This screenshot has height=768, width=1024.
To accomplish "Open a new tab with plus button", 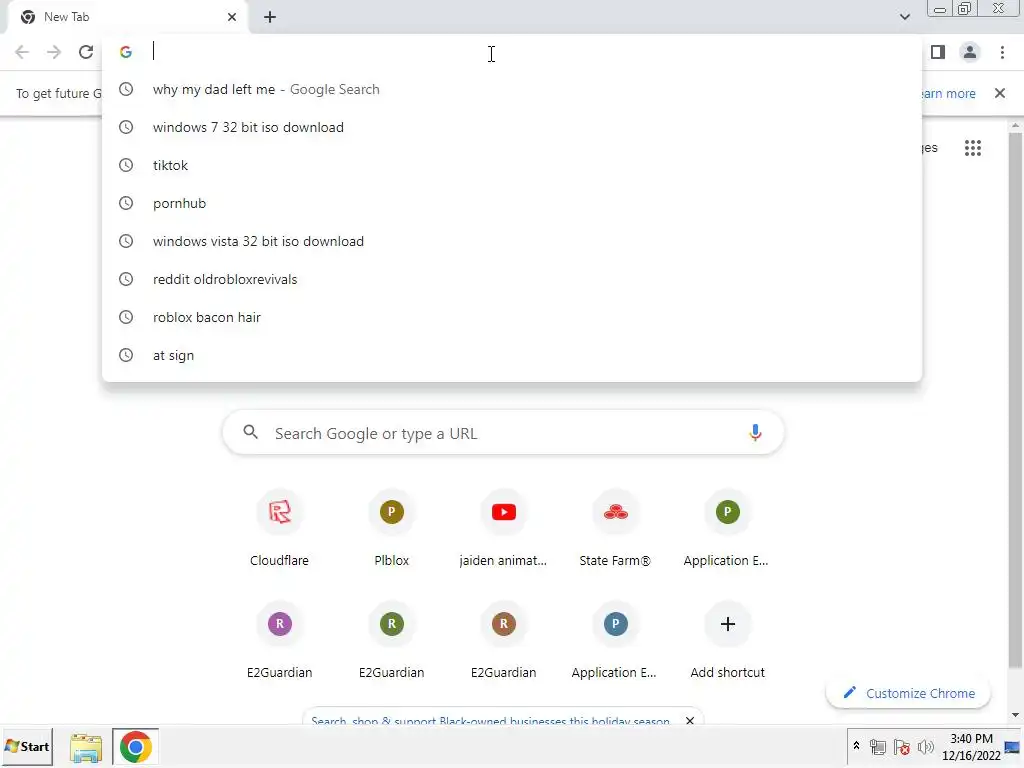I will coord(270,17).
